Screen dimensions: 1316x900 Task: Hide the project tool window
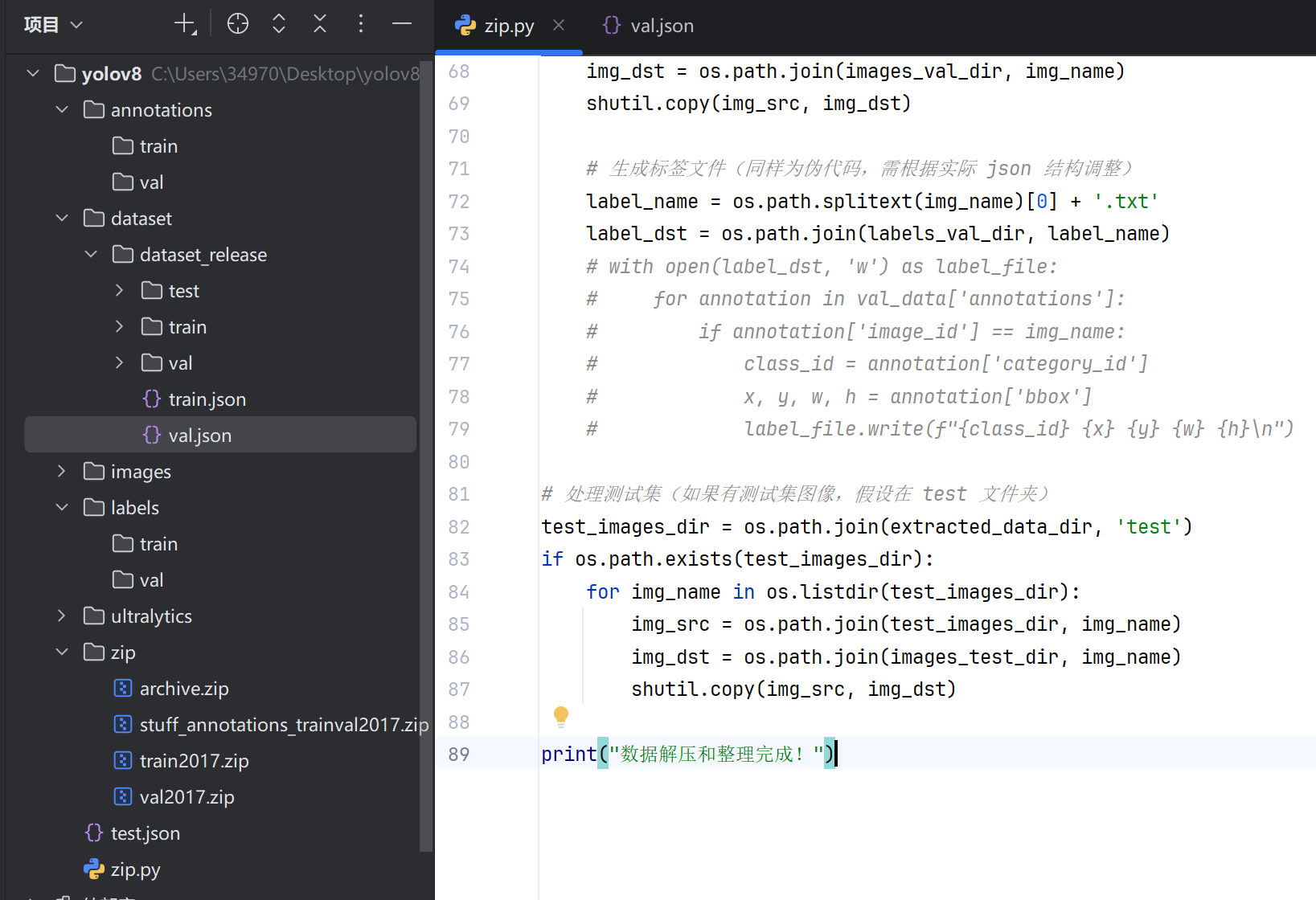point(402,24)
